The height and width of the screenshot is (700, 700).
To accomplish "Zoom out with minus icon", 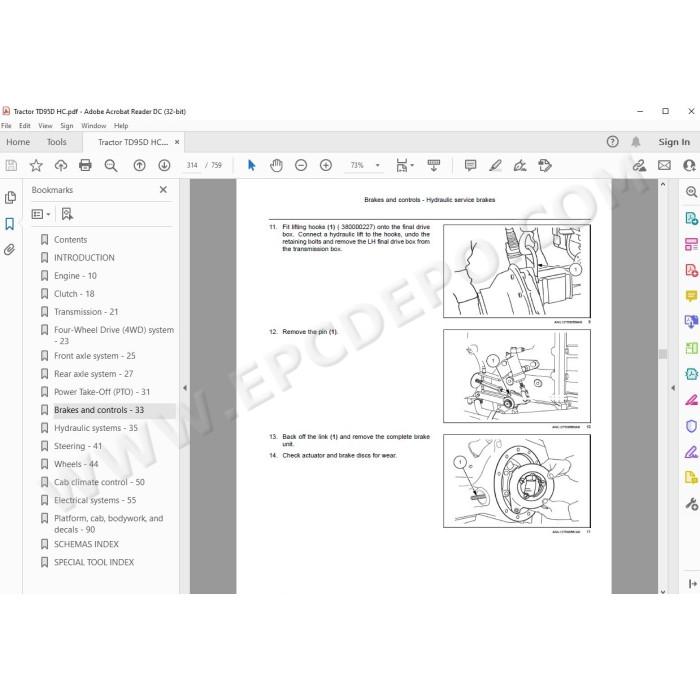I will click(301, 166).
